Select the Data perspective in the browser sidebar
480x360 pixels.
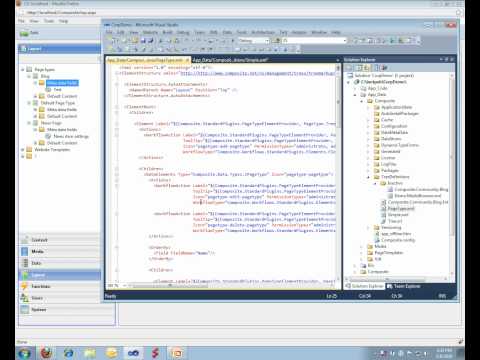[x=60, y=263]
